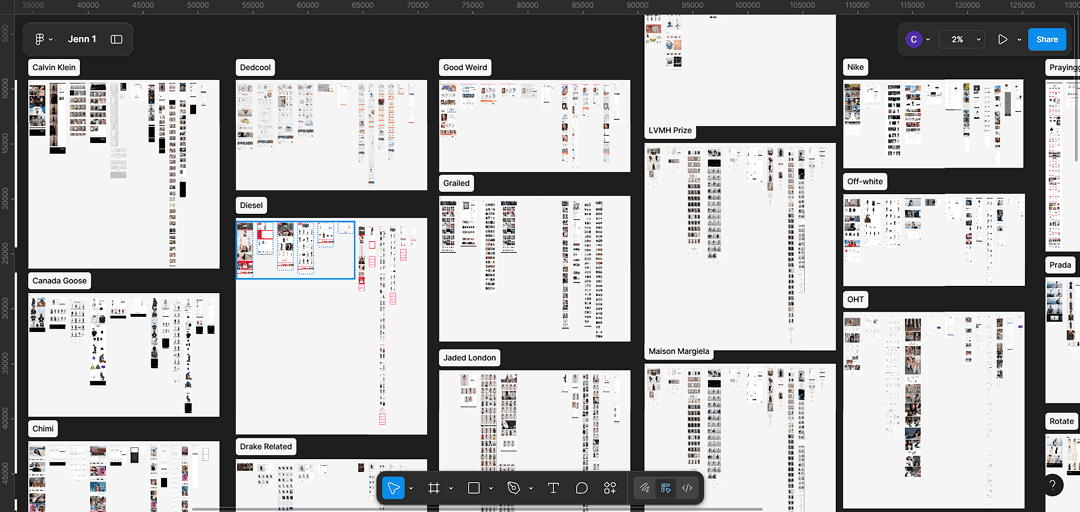
Task: Select the Drake Related section label
Action: [266, 447]
